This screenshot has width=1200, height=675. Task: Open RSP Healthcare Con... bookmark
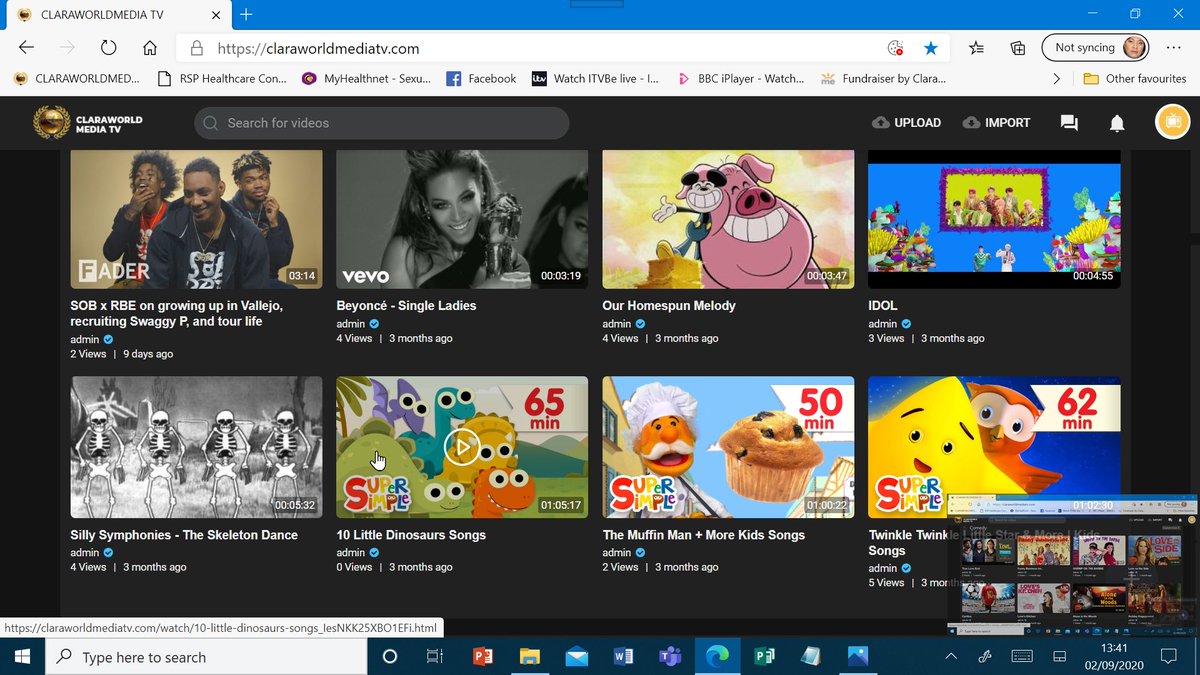pyautogui.click(x=222, y=78)
